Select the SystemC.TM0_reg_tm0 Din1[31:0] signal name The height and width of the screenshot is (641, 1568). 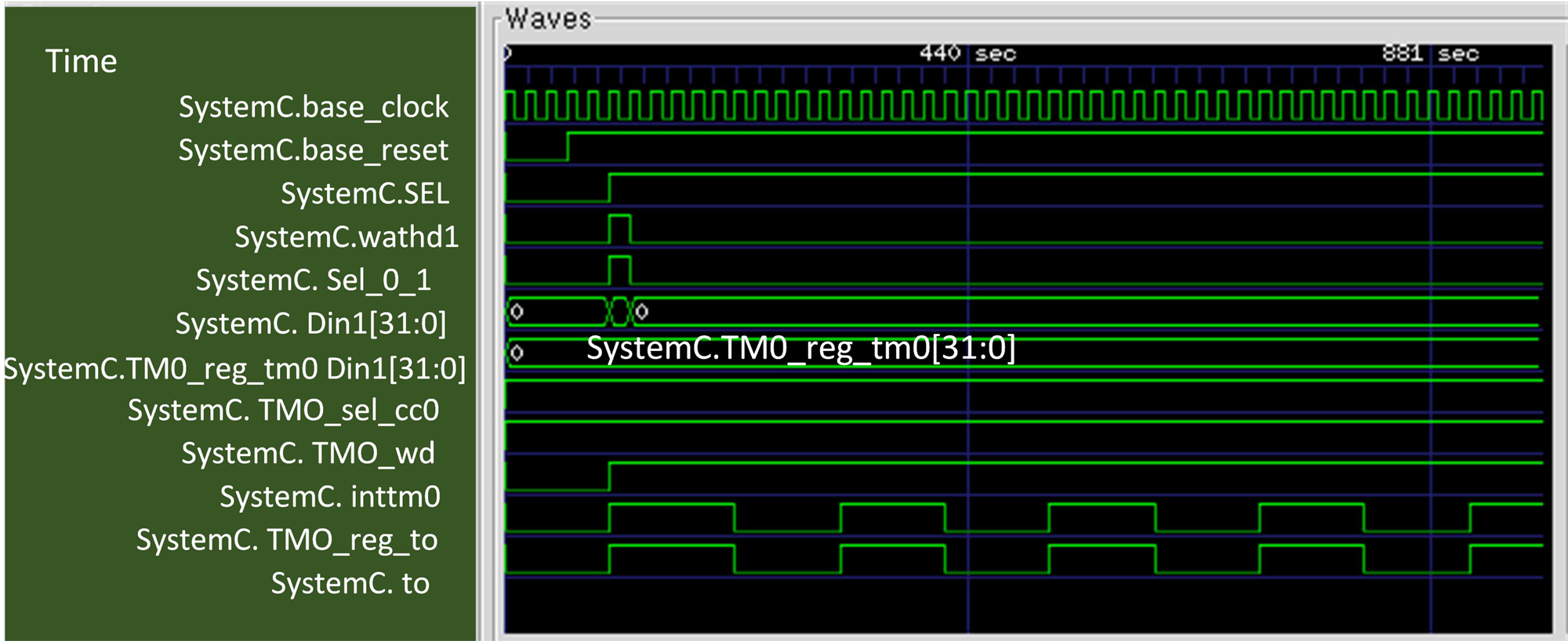(x=235, y=368)
